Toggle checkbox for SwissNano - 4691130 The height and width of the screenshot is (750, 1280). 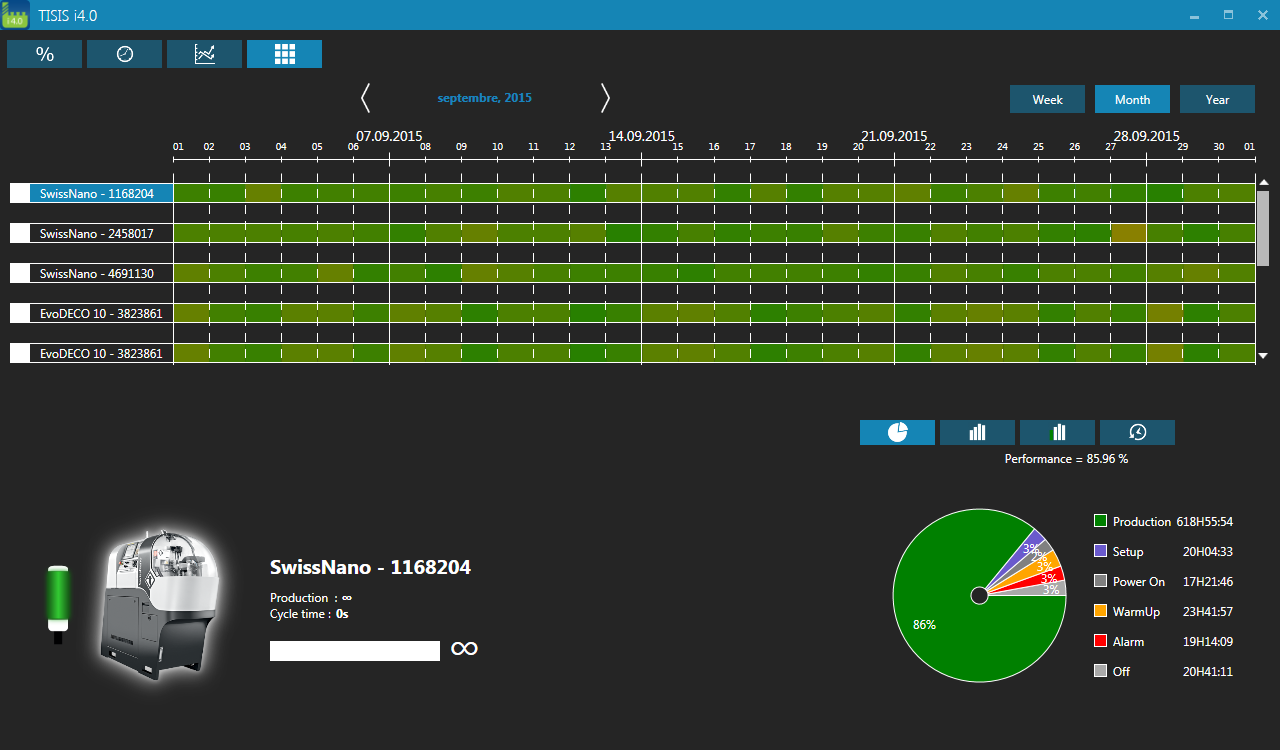click(x=20, y=273)
